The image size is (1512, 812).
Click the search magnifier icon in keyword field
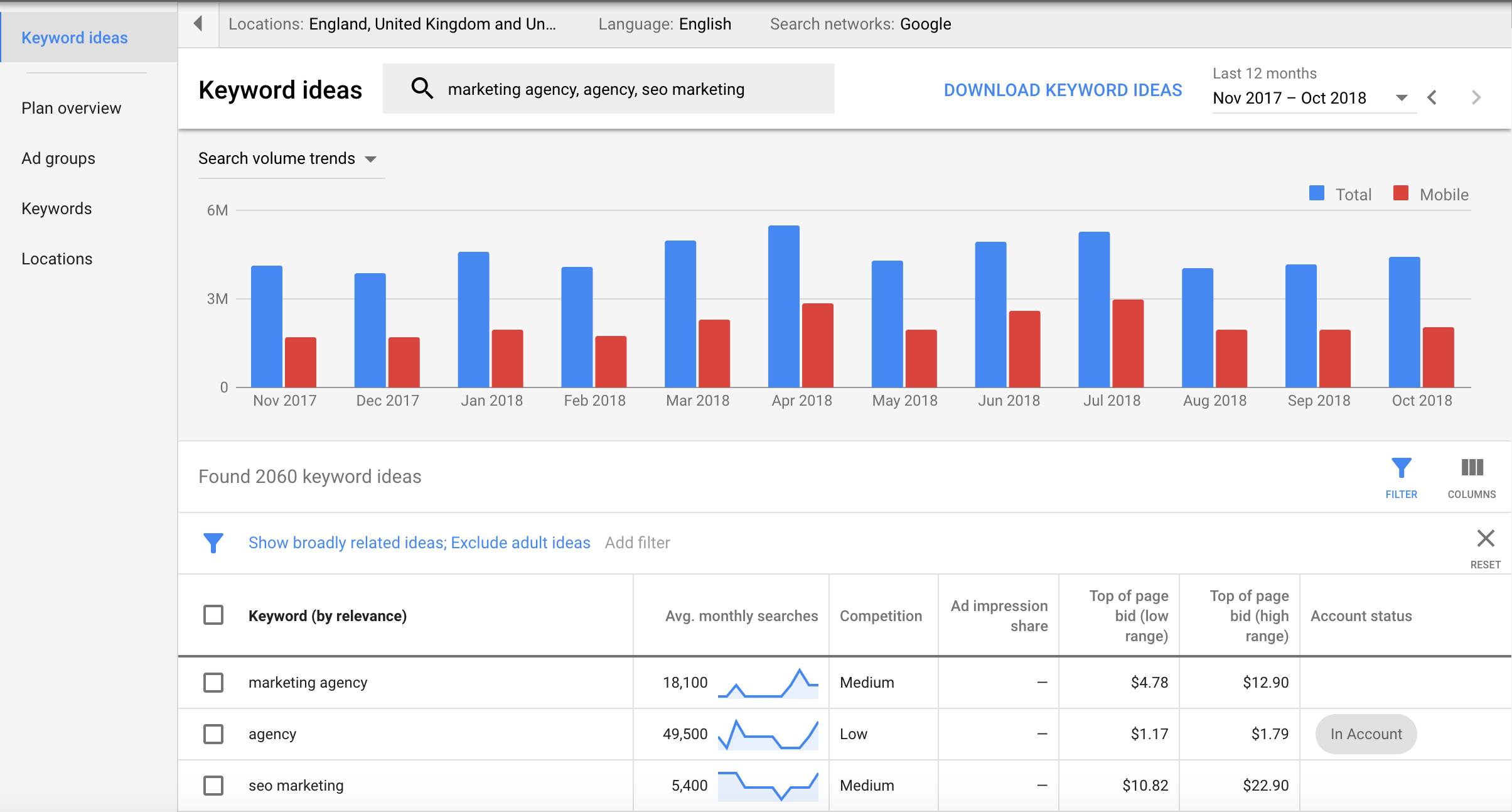point(421,89)
